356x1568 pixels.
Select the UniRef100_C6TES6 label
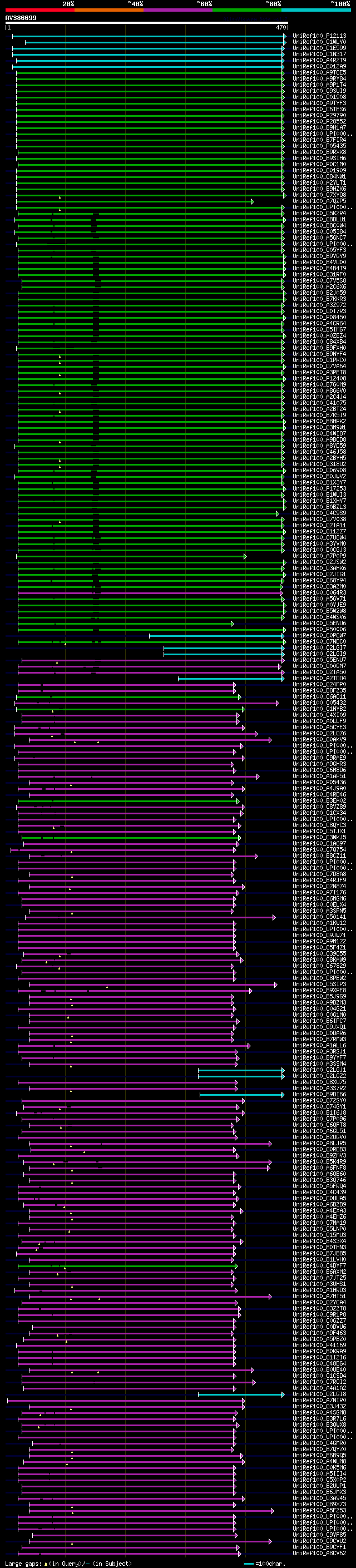pos(319,109)
